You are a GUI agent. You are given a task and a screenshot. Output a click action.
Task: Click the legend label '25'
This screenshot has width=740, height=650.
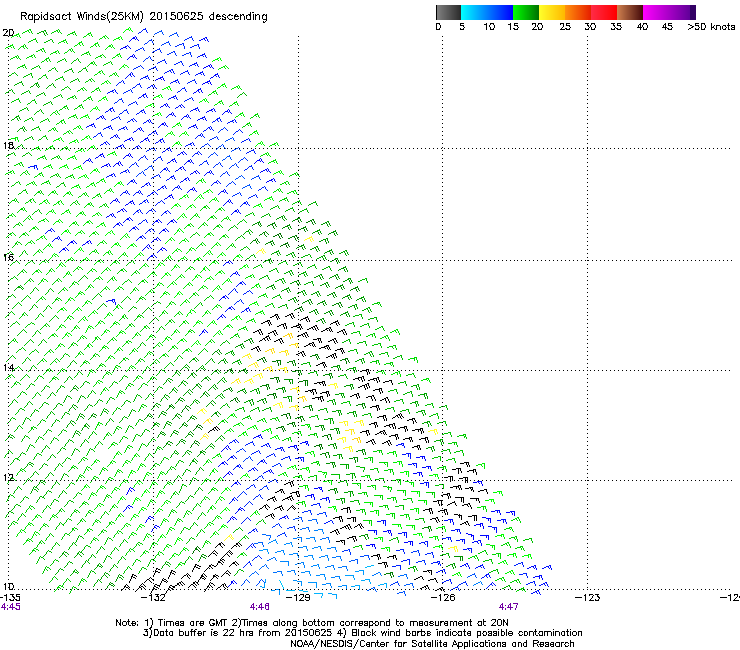tap(565, 27)
